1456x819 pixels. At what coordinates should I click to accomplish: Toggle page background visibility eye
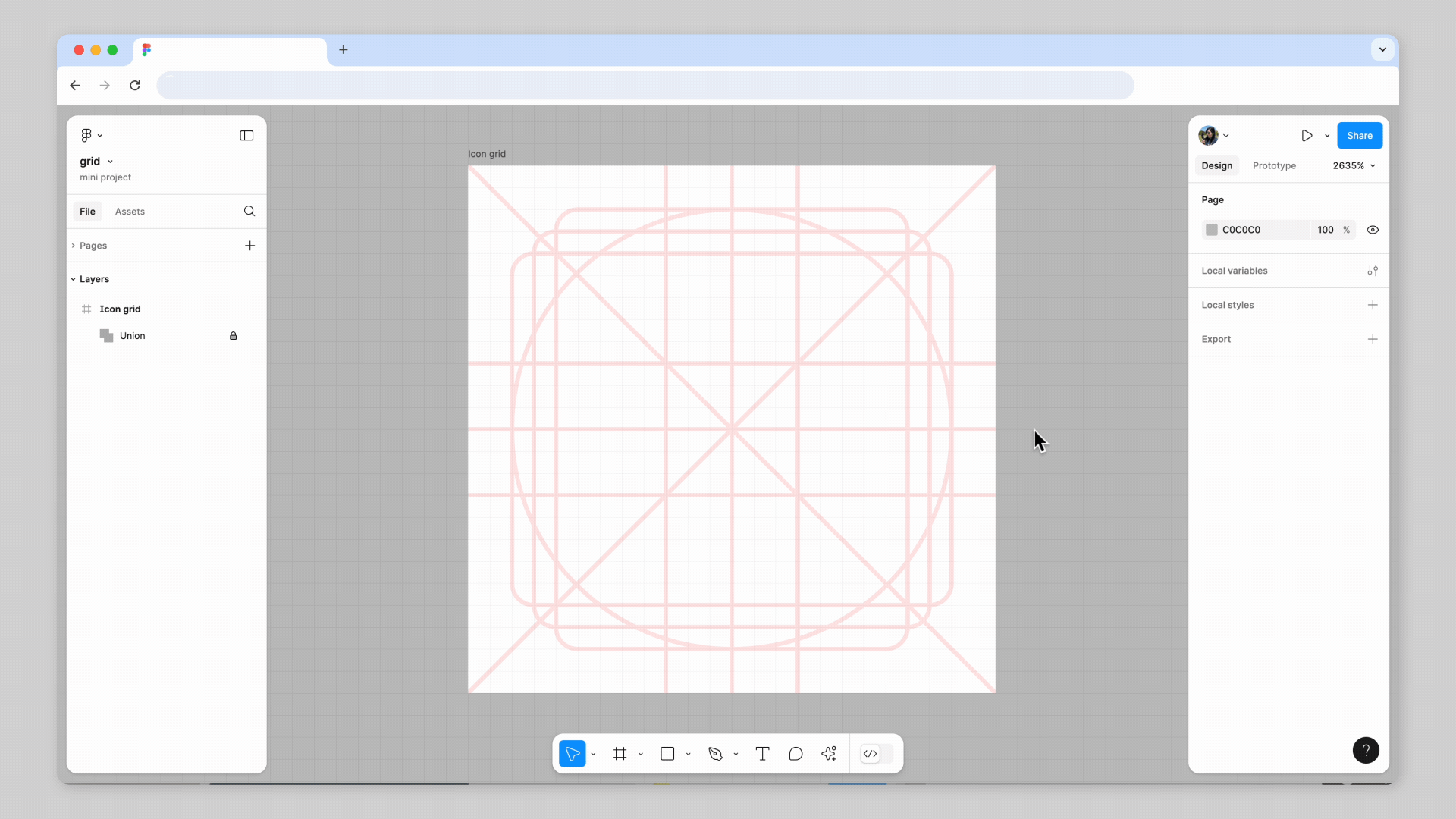click(x=1373, y=230)
